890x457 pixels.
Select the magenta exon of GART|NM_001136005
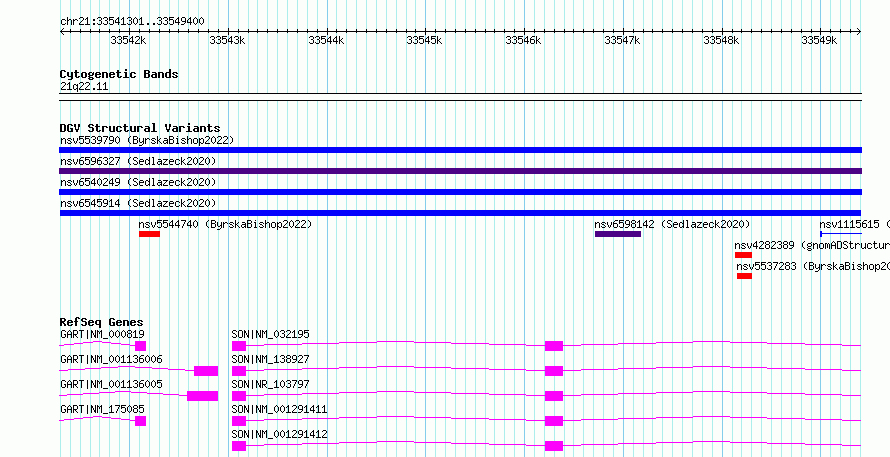[x=203, y=396]
